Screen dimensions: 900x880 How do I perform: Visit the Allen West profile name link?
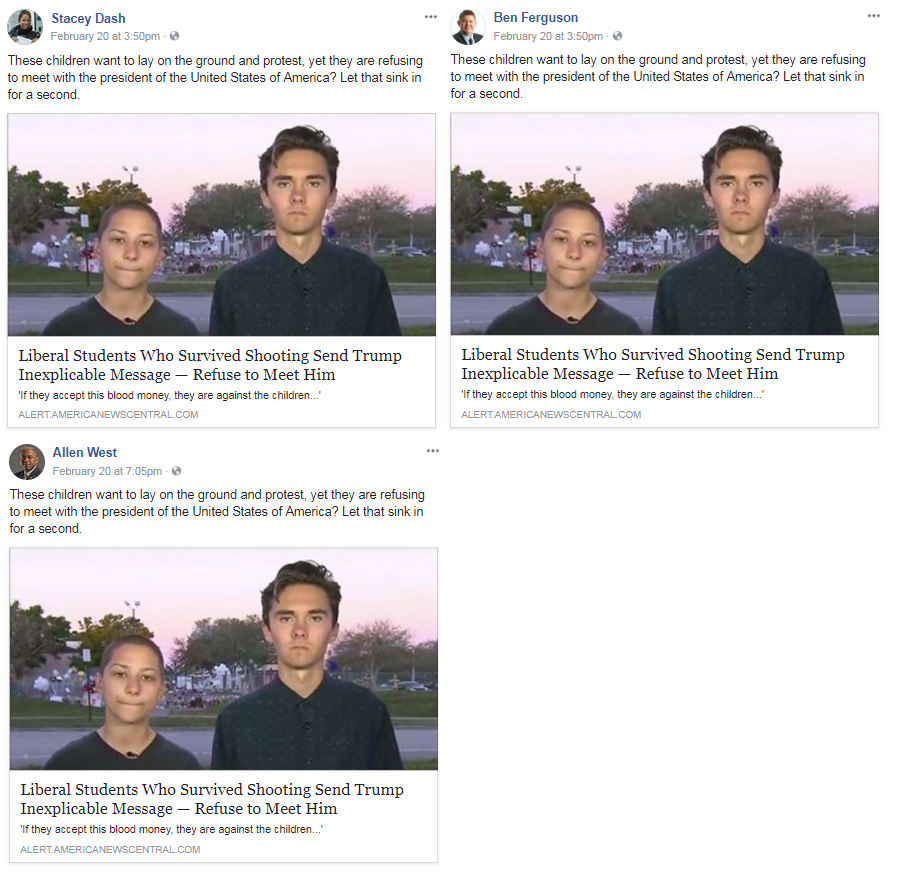85,452
